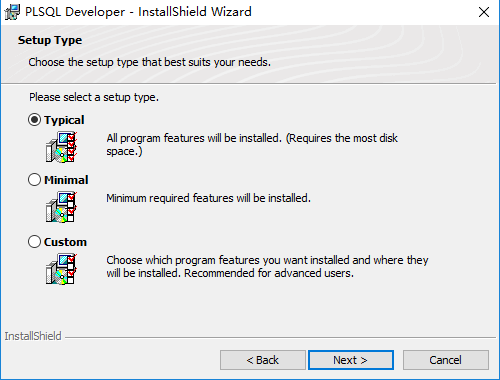The height and width of the screenshot is (380, 500).
Task: Proceed with the Next > button
Action: click(351, 360)
